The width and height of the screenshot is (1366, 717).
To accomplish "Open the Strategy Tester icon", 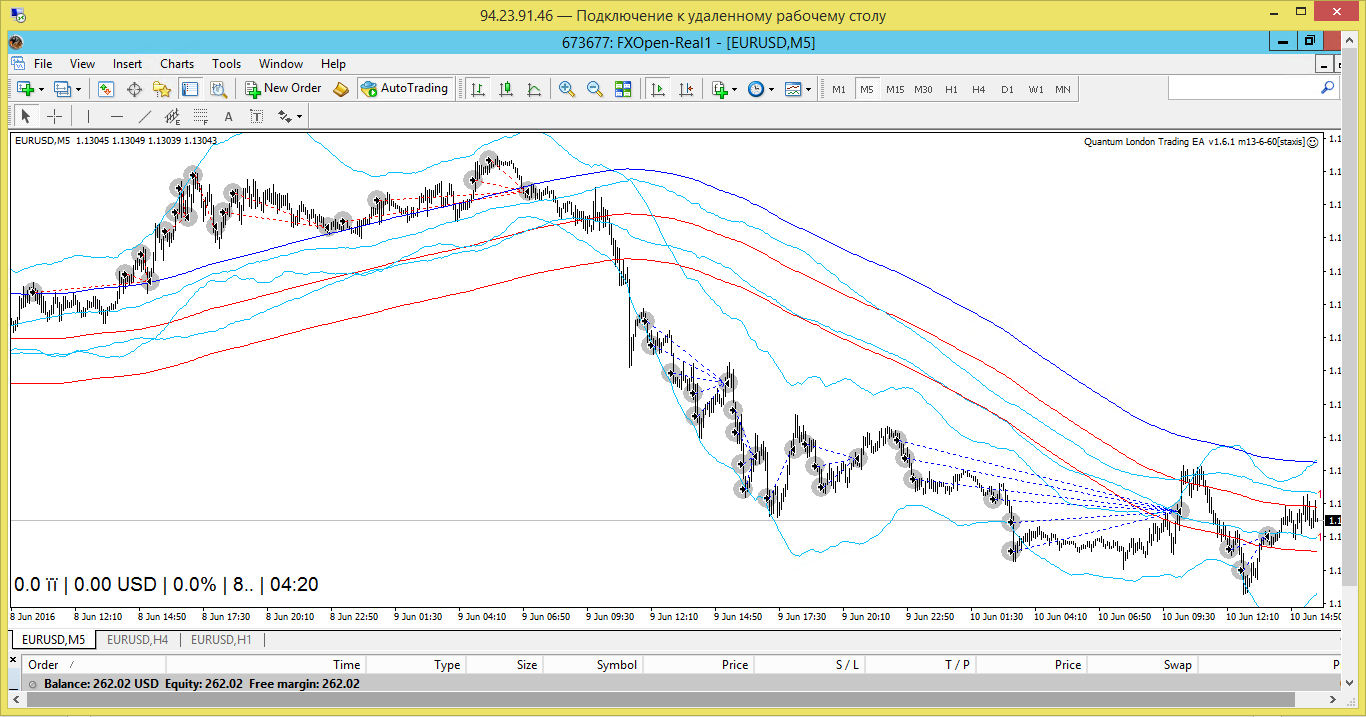I will click(x=218, y=89).
